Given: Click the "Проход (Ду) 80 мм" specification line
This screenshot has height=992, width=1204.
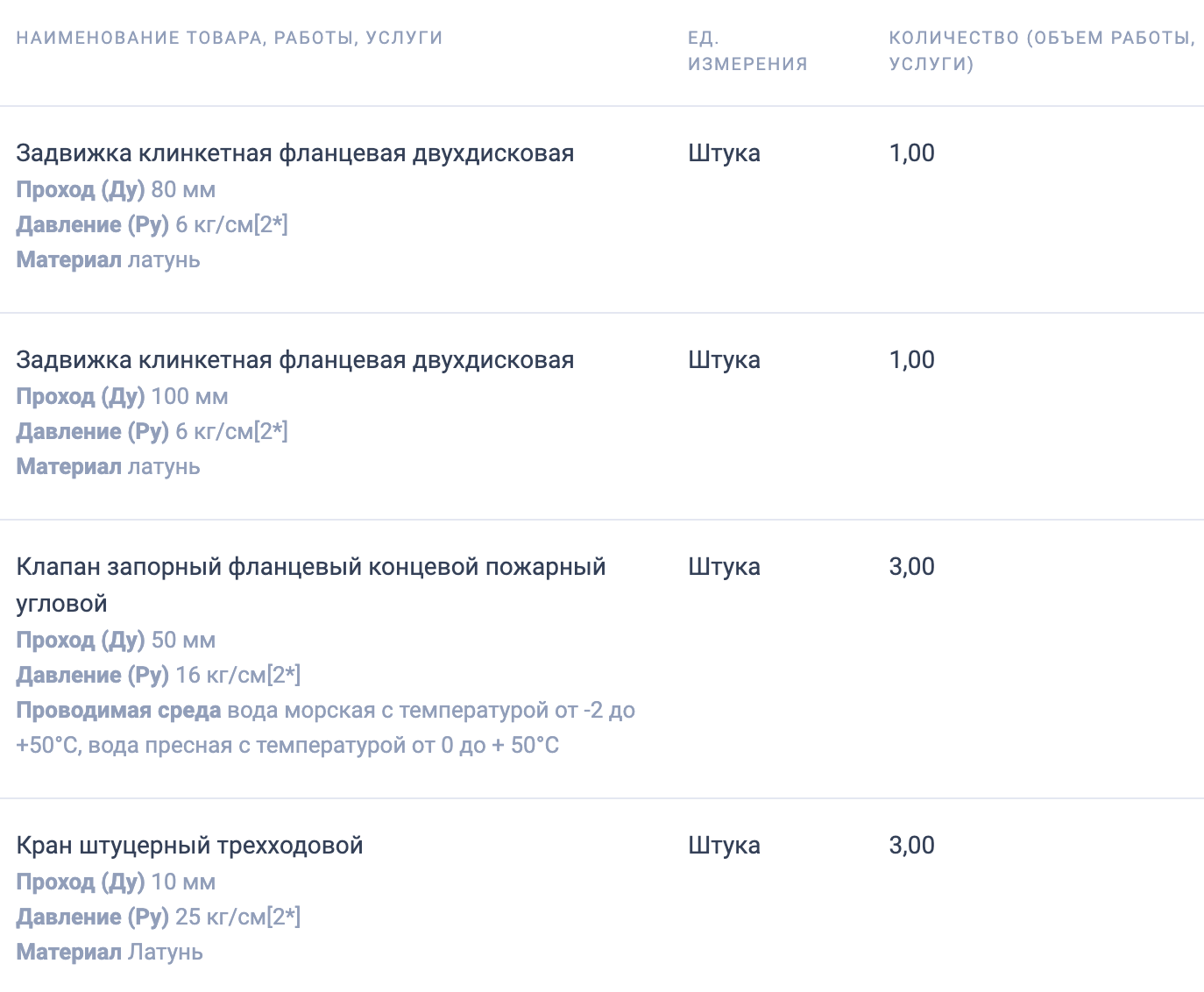Looking at the screenshot, I should (116, 190).
